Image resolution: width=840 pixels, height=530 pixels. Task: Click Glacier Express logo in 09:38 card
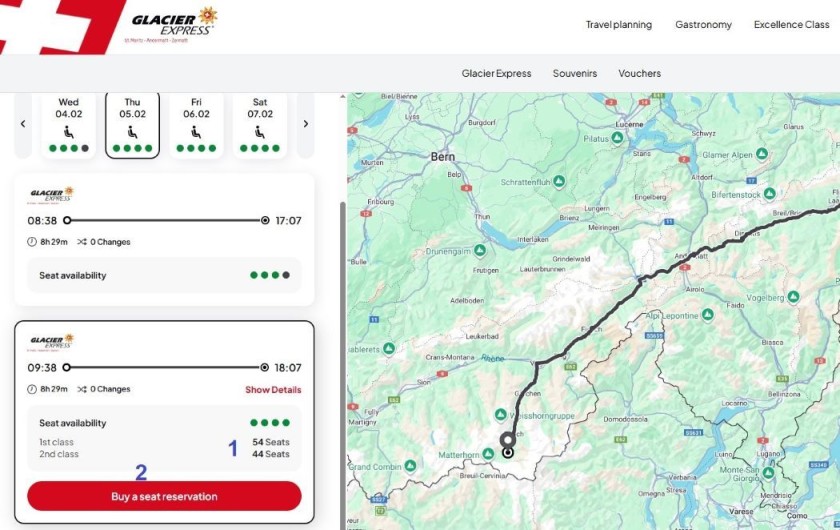[x=51, y=342]
